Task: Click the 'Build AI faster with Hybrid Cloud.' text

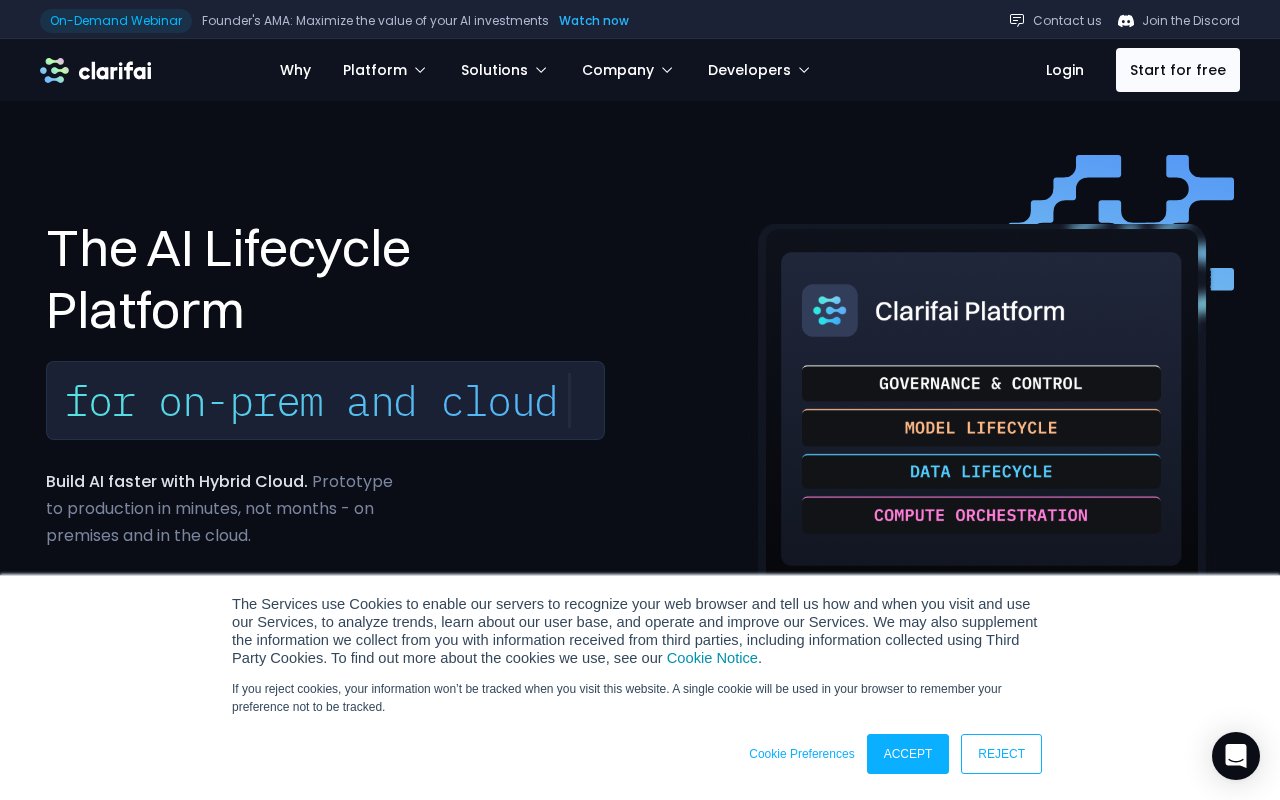Action: tap(177, 481)
